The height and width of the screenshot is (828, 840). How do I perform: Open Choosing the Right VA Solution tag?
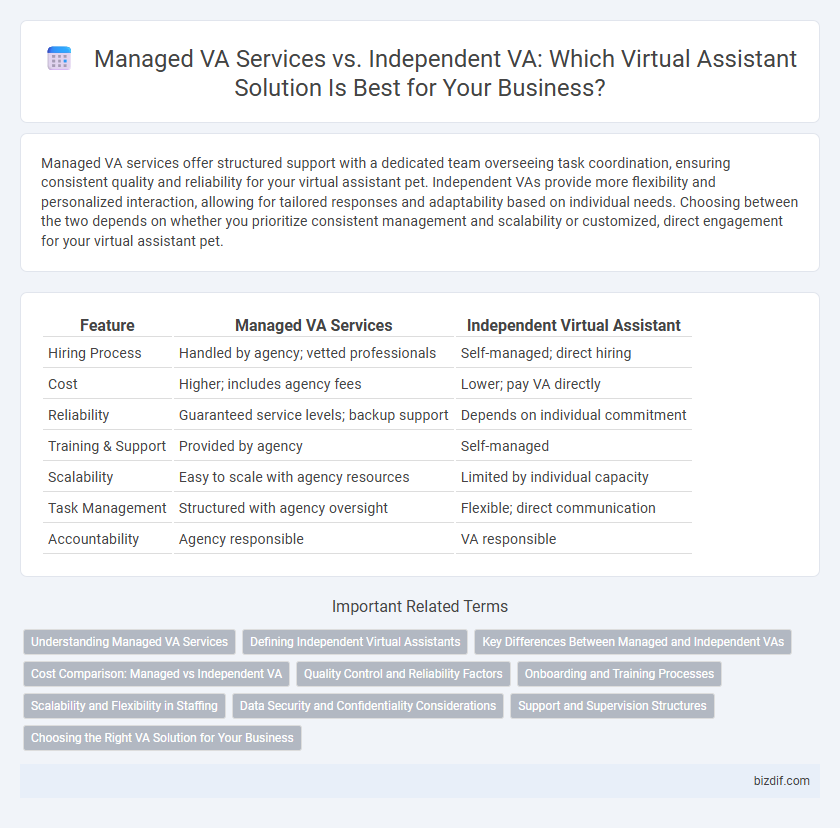[x=162, y=738]
